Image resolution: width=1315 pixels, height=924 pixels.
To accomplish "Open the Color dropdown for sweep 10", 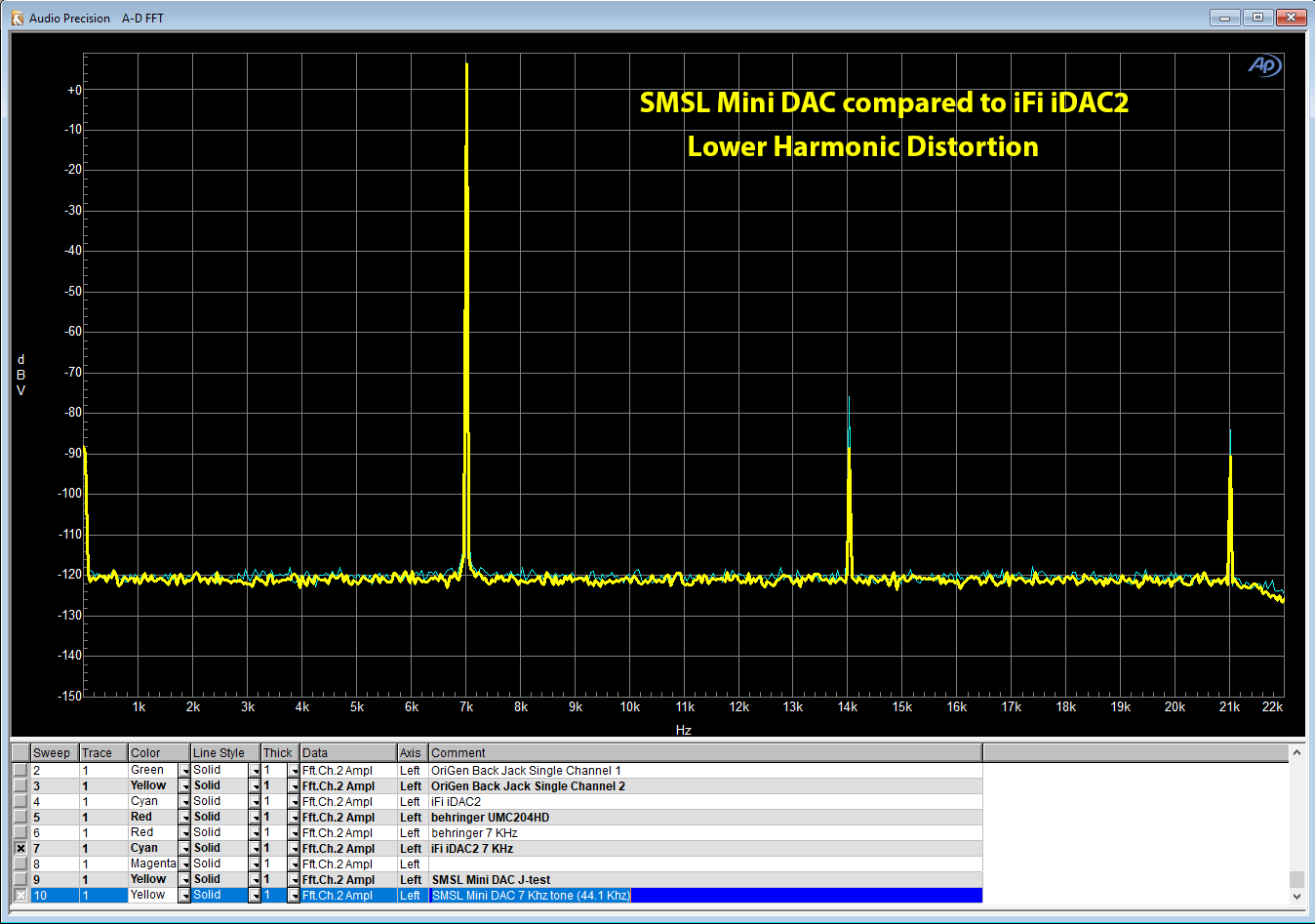I will [184, 896].
